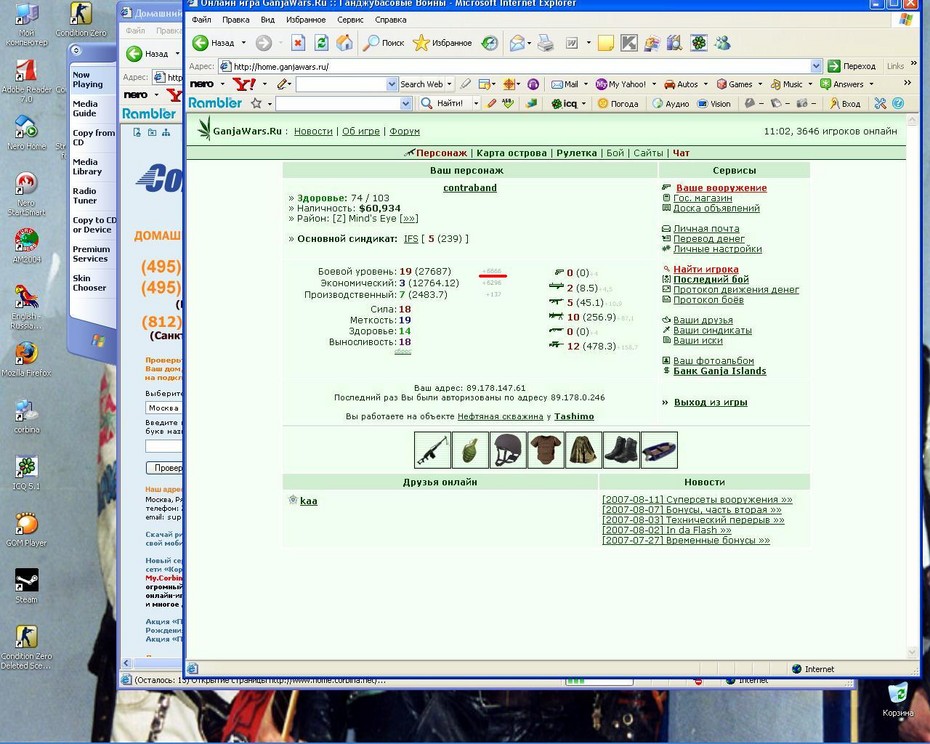This screenshot has width=930, height=744.
Task: Open the Чат tab
Action: (681, 153)
